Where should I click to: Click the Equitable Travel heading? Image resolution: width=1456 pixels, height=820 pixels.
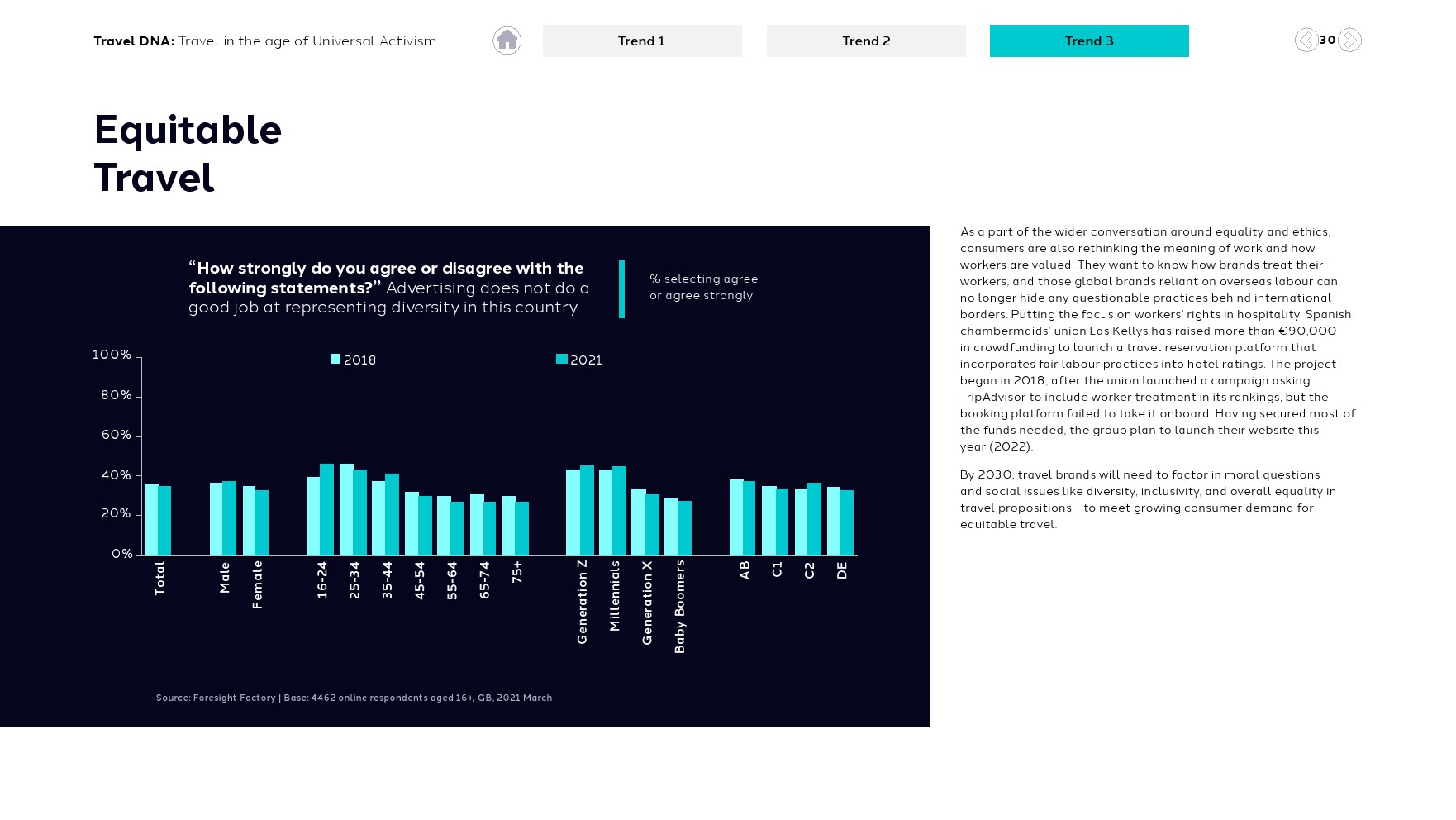[x=188, y=154]
